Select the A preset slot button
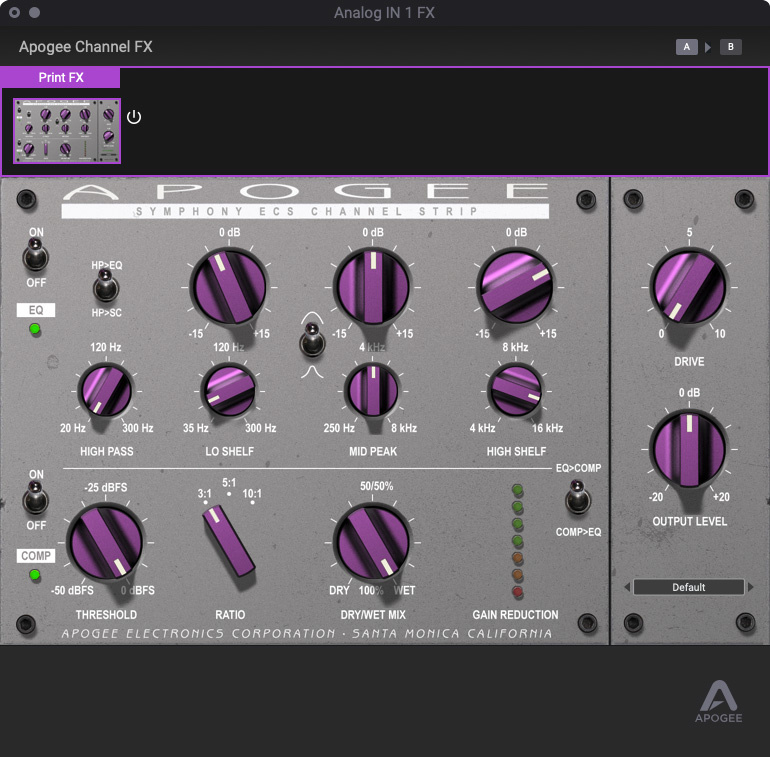The width and height of the screenshot is (770, 757). [x=686, y=47]
